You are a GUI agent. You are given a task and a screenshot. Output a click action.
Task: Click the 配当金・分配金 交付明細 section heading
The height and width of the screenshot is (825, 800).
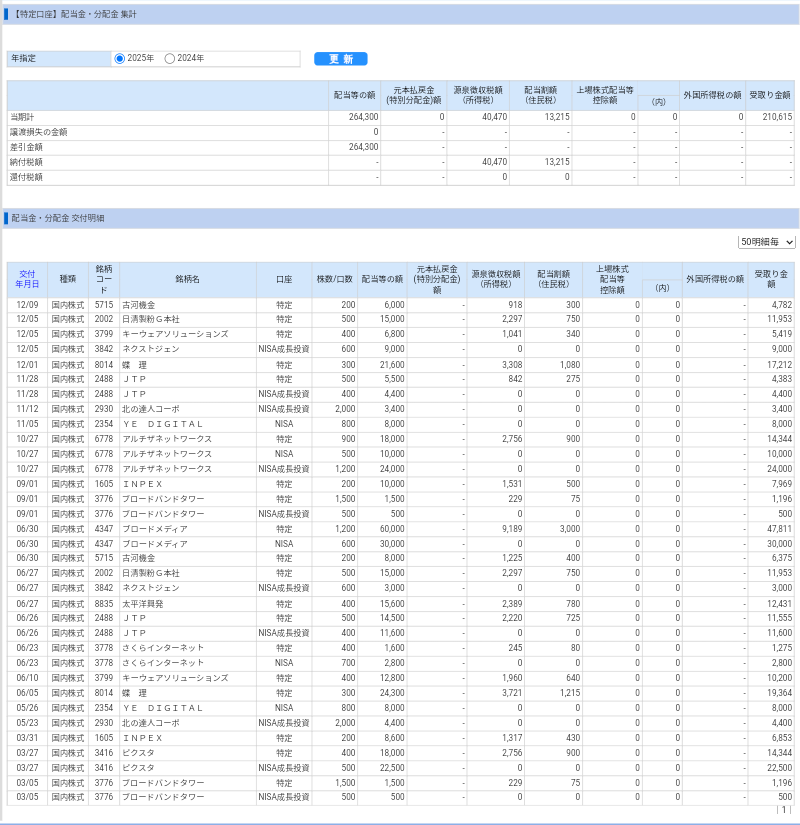[57, 218]
